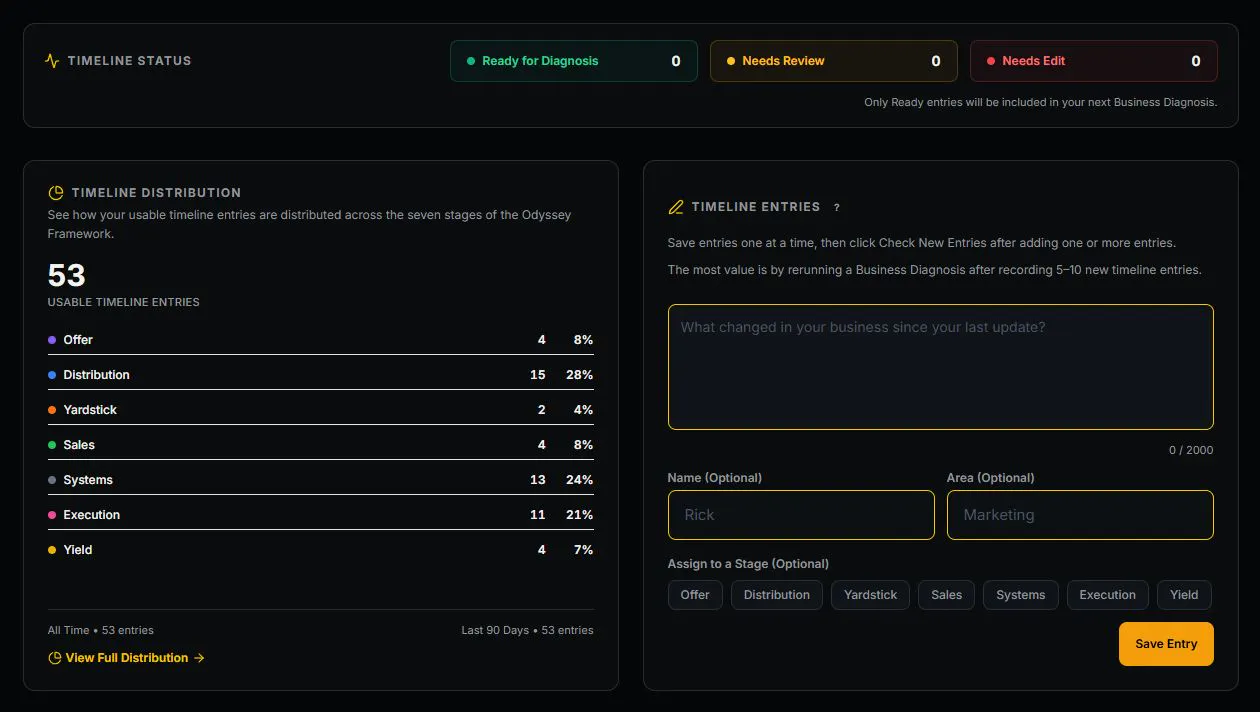Select the Offer row label in distribution list
Image resolution: width=1260 pixels, height=712 pixels.
78,340
